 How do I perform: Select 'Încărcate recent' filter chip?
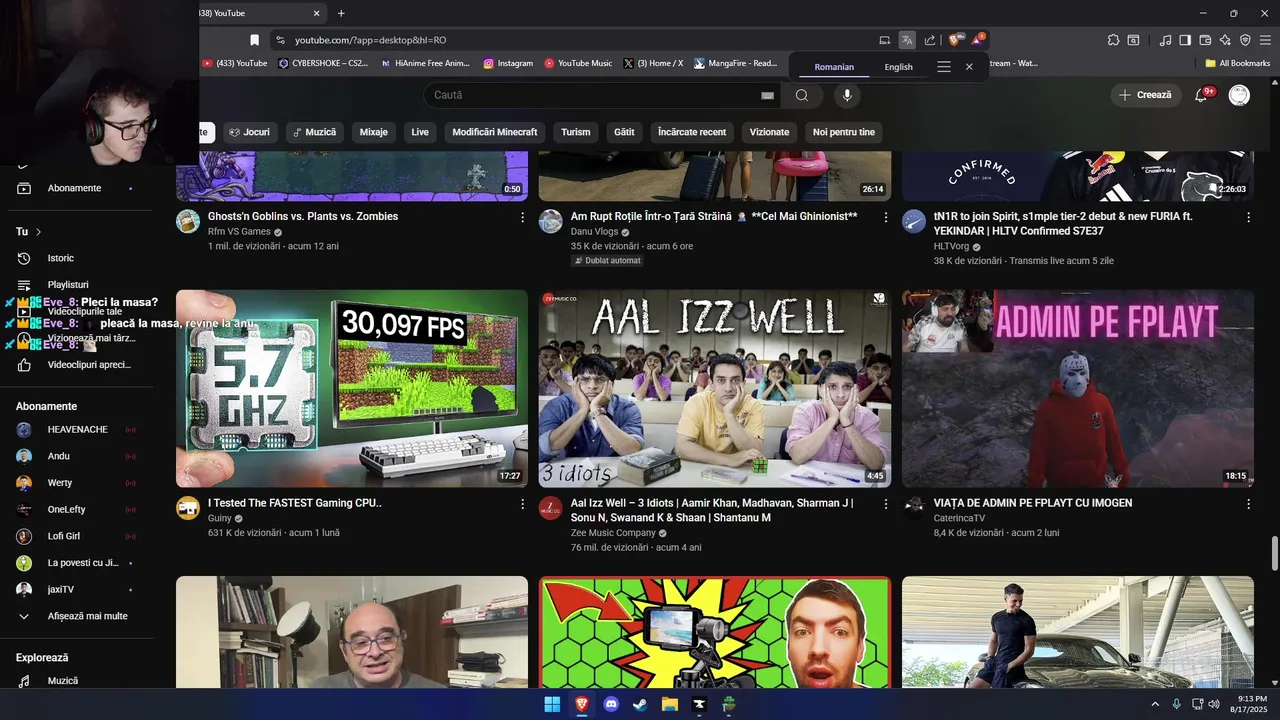point(691,132)
